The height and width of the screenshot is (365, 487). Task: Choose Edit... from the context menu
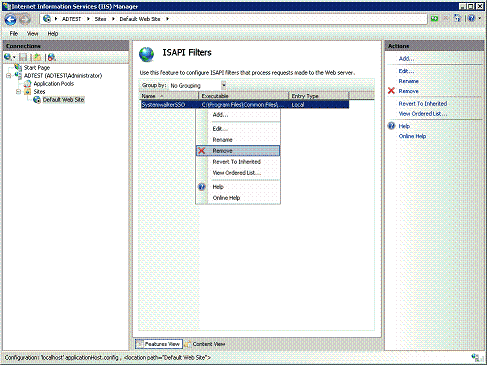coord(238,129)
